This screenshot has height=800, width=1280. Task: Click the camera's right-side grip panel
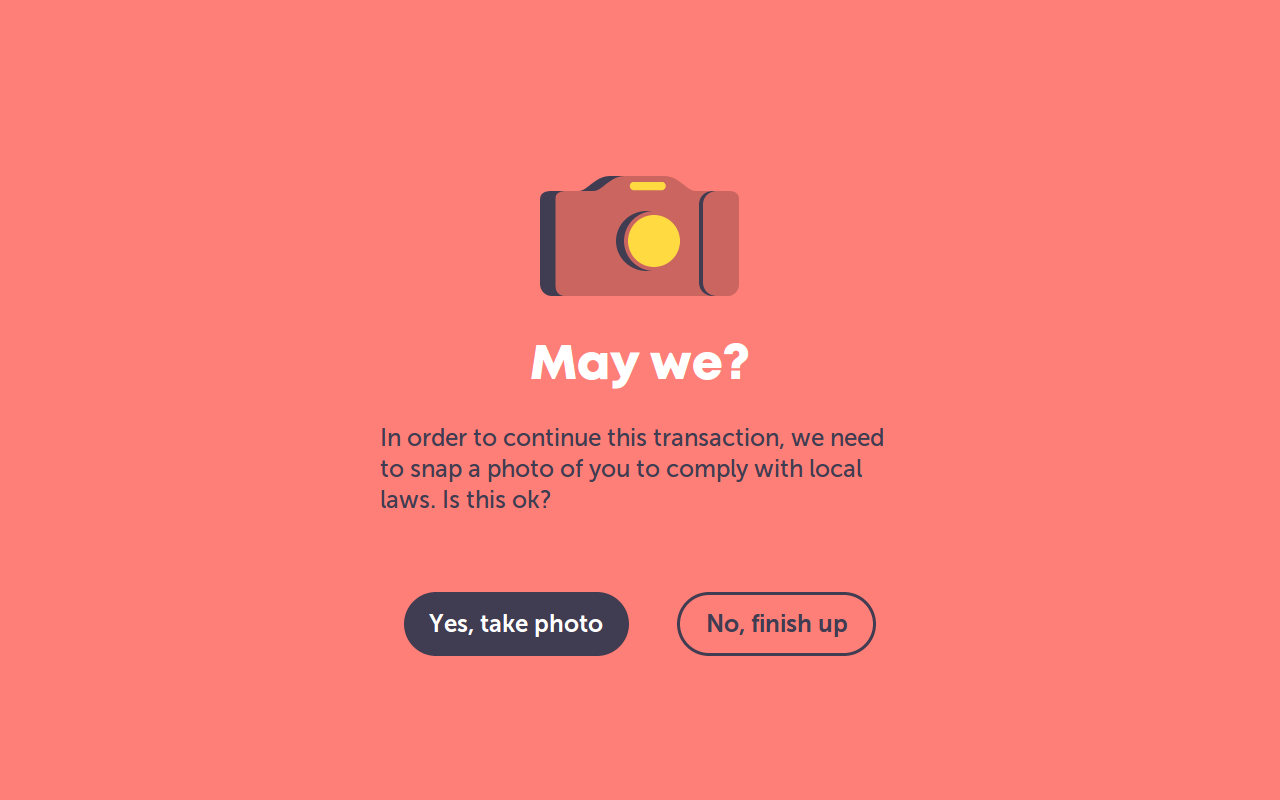[720, 243]
